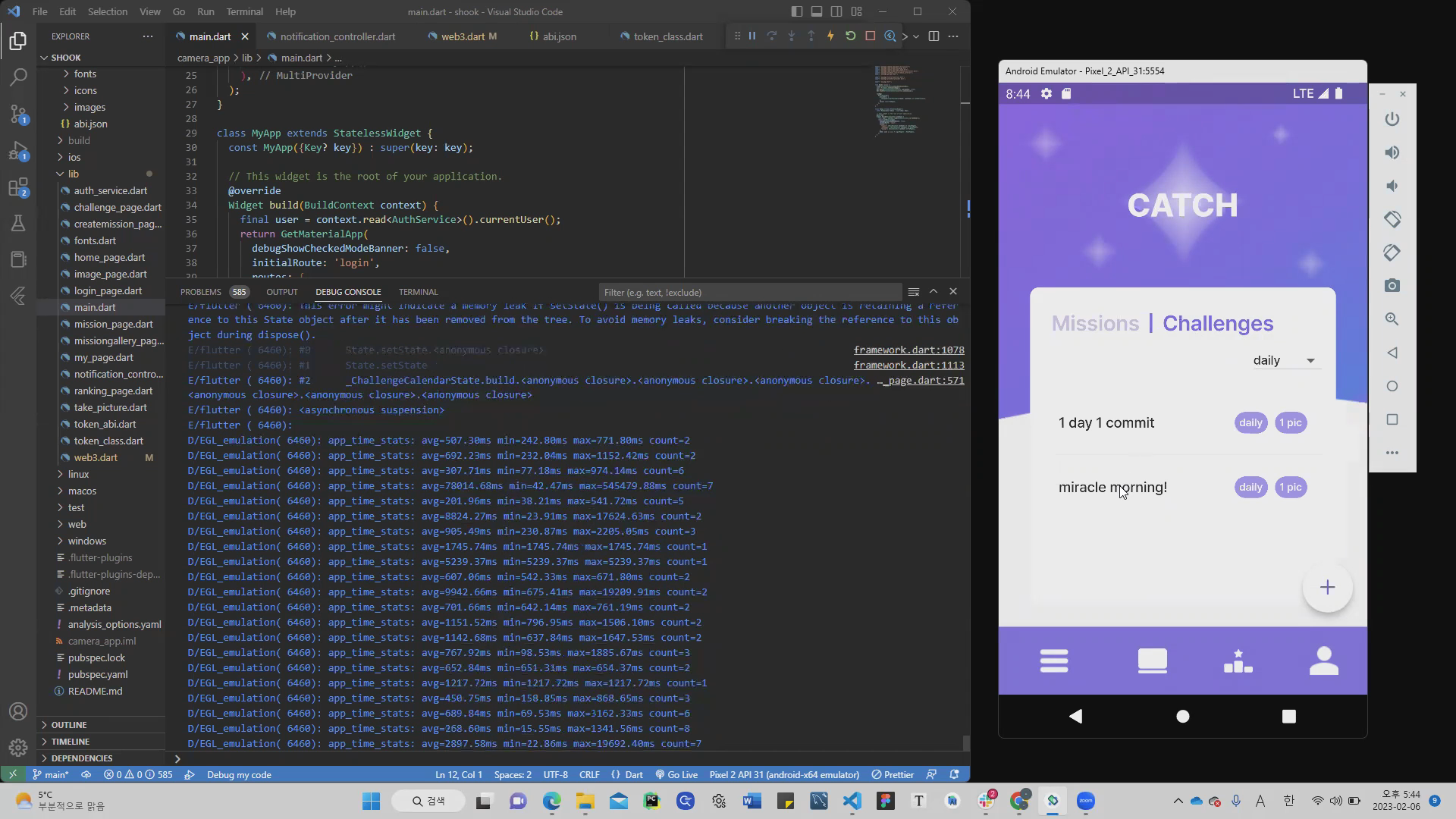Click main* branch in status bar
The height and width of the screenshot is (819, 1456).
50,774
